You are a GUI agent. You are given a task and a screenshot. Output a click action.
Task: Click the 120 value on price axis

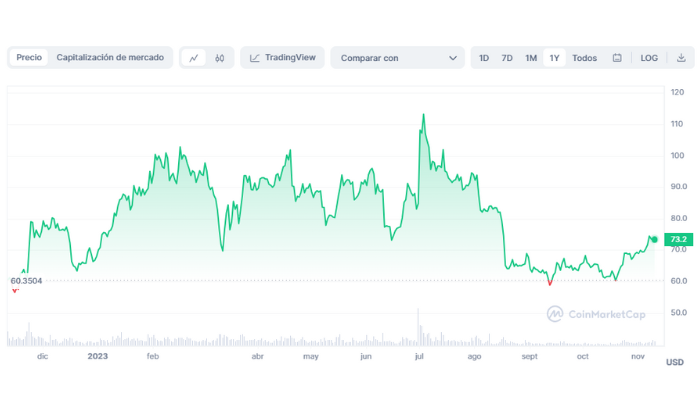[x=677, y=92]
